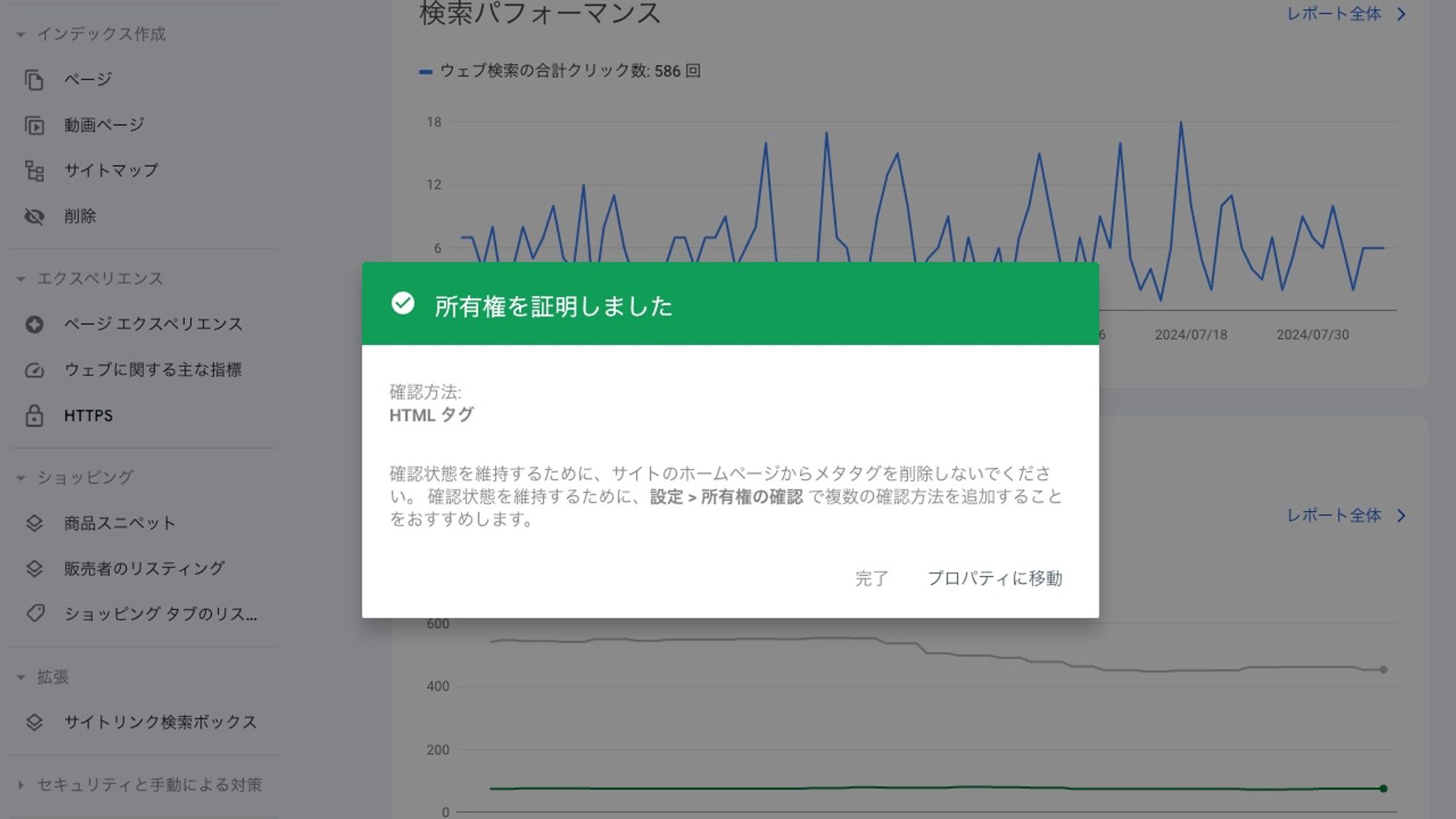Click the 2024/07/18 date label on the chart
Image resolution: width=1456 pixels, height=819 pixels.
click(x=1191, y=335)
